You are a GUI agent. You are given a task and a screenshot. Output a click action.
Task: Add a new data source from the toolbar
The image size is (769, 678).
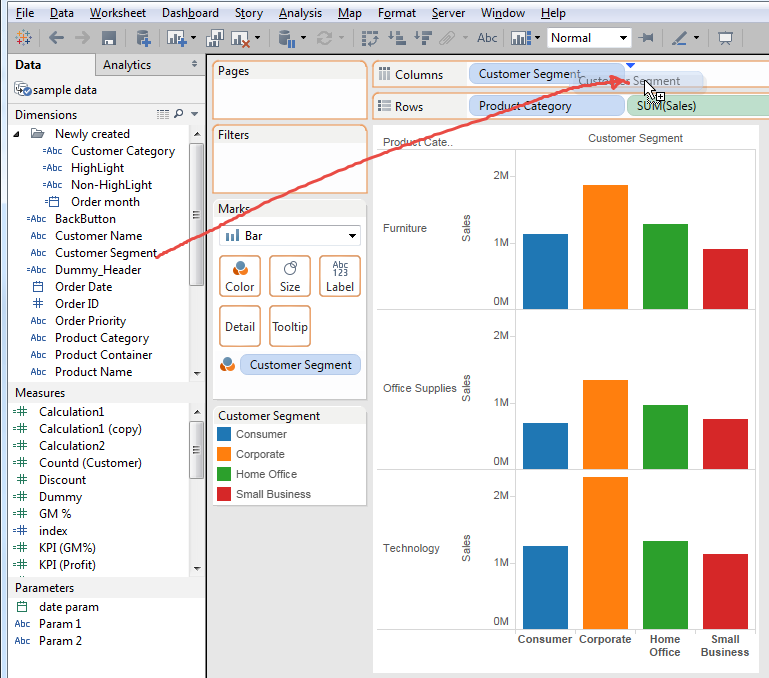(143, 38)
